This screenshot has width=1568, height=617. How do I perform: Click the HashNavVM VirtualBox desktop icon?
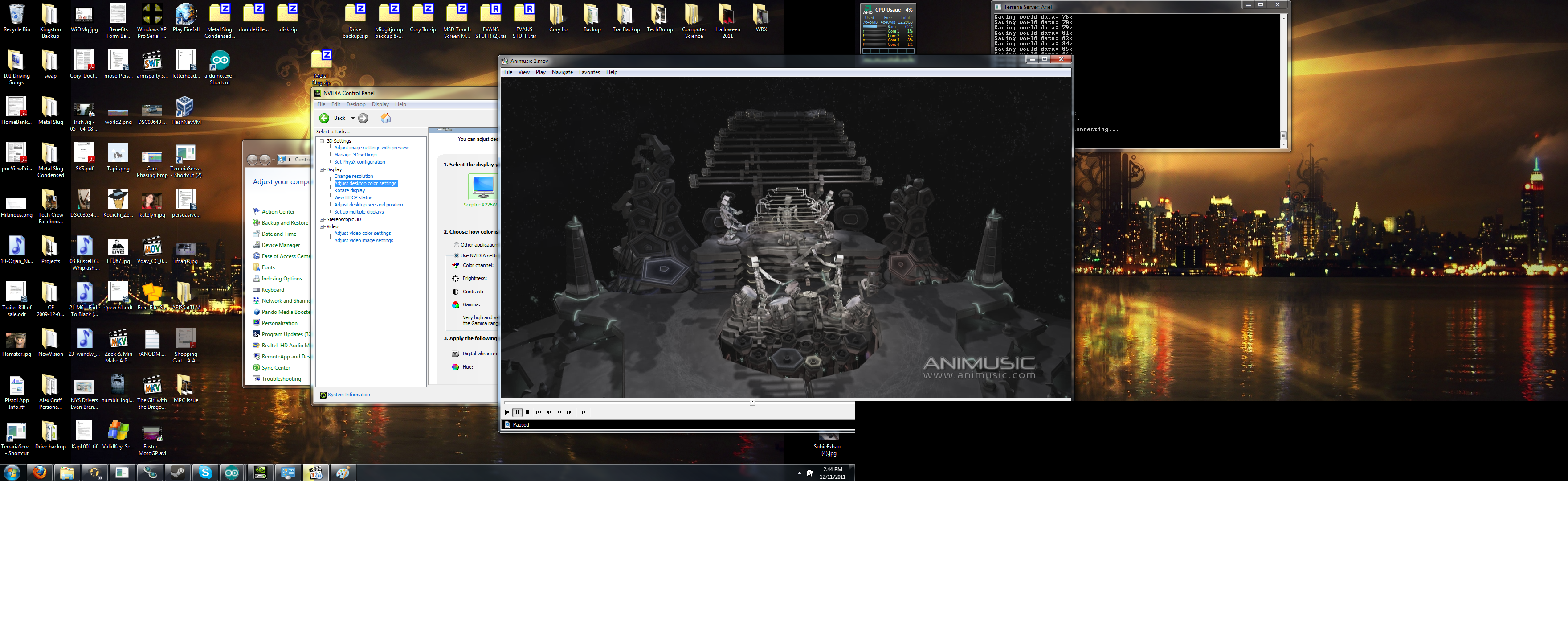tap(186, 111)
